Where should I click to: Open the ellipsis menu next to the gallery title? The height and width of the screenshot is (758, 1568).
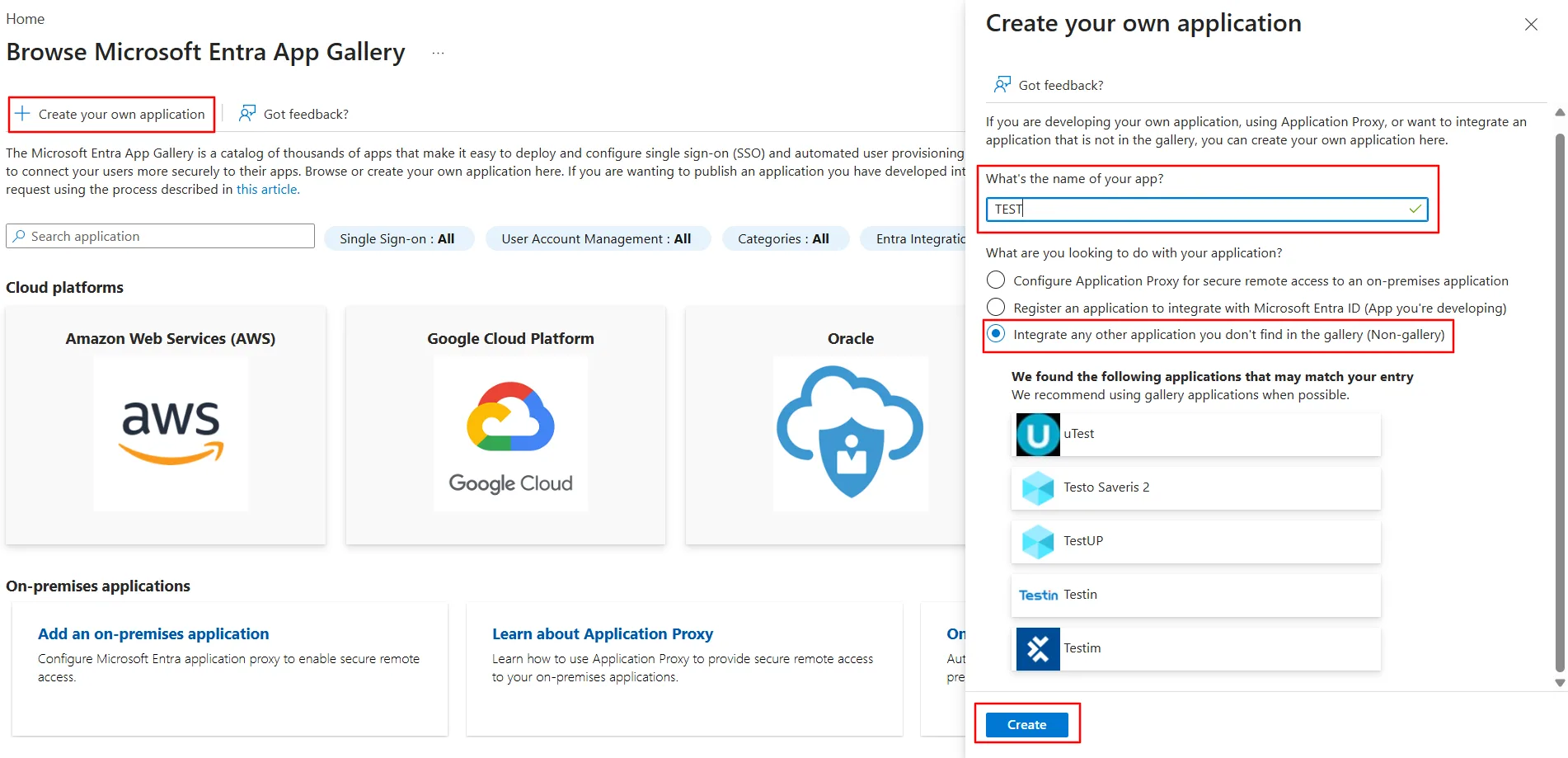click(x=439, y=54)
